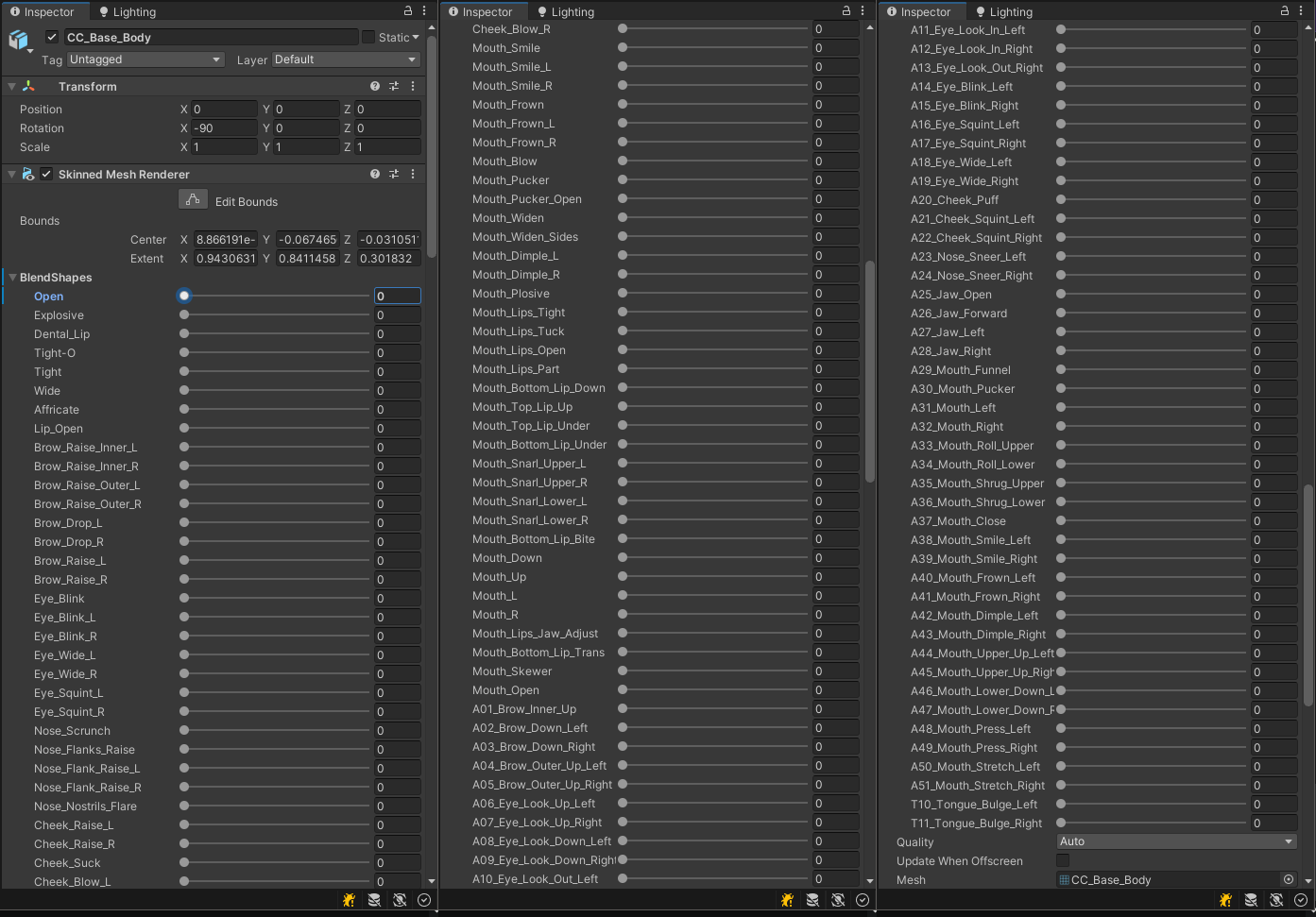Image resolution: width=1316 pixels, height=917 pixels.
Task: Disable the Skinned Mesh Renderer component checkbox
Action: coord(46,174)
